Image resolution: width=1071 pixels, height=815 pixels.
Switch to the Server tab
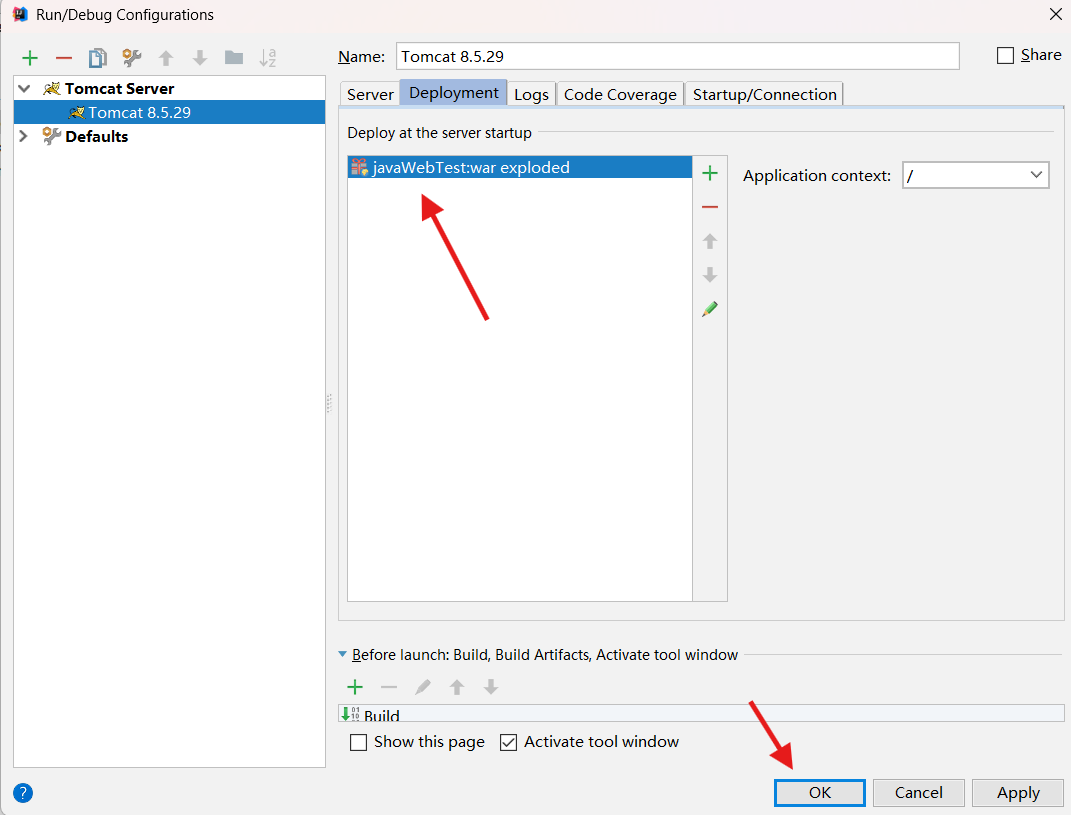click(x=370, y=94)
